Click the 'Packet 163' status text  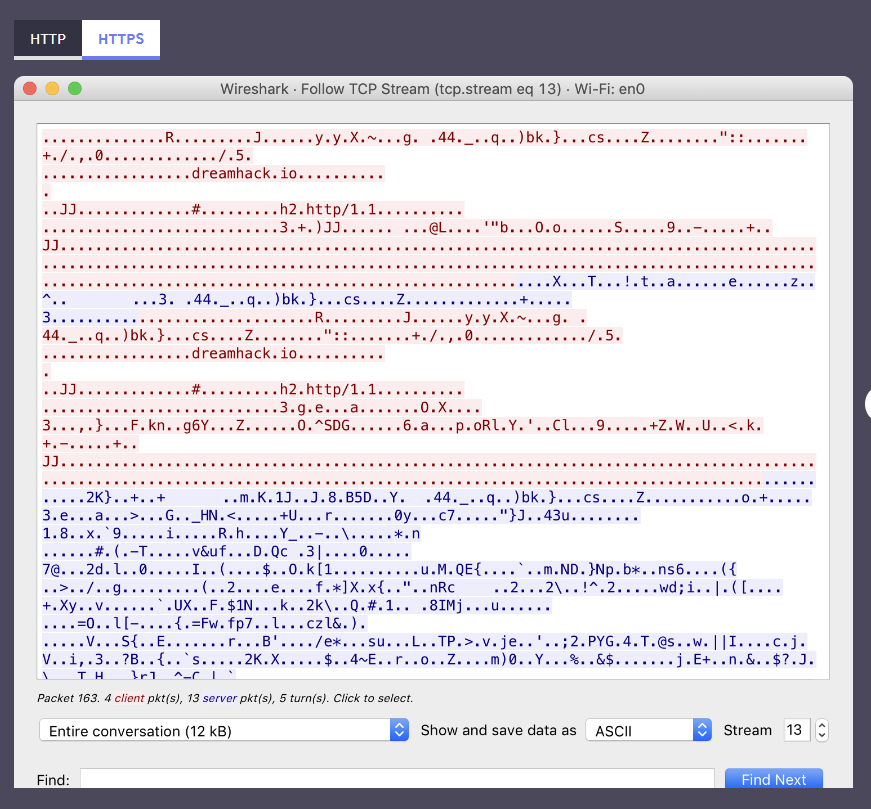click(x=68, y=698)
